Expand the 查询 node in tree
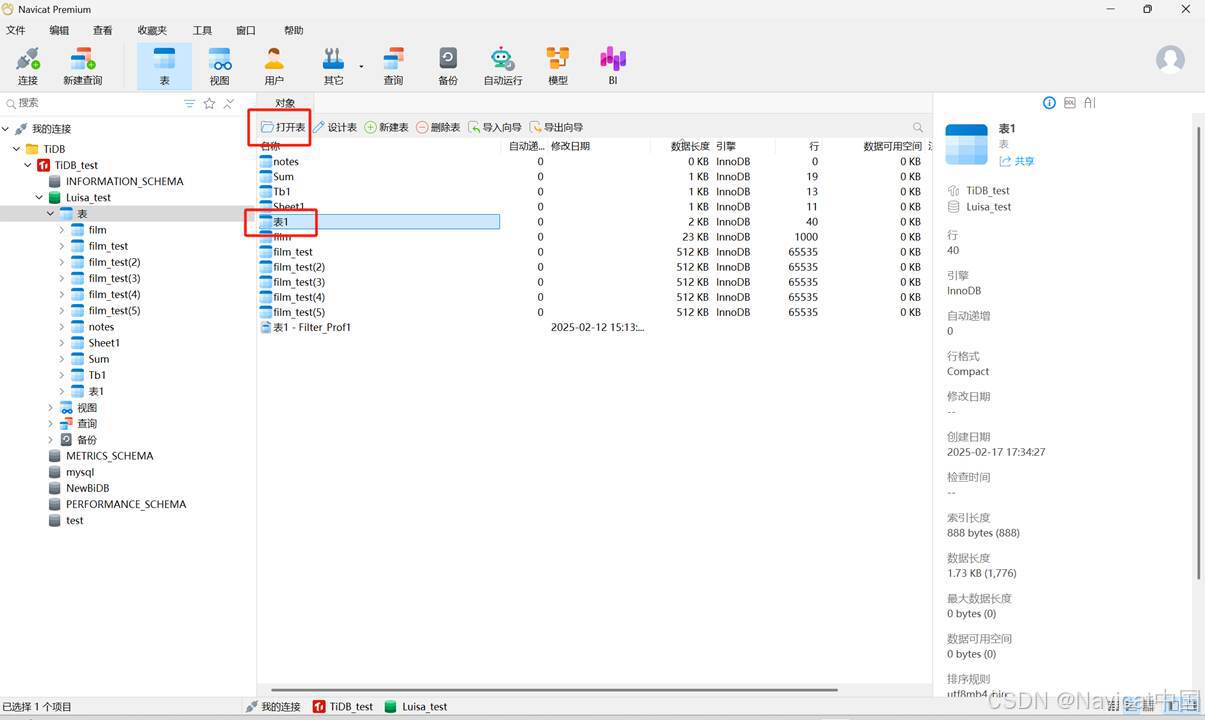Screen dimensions: 1205x720 (x=50, y=424)
